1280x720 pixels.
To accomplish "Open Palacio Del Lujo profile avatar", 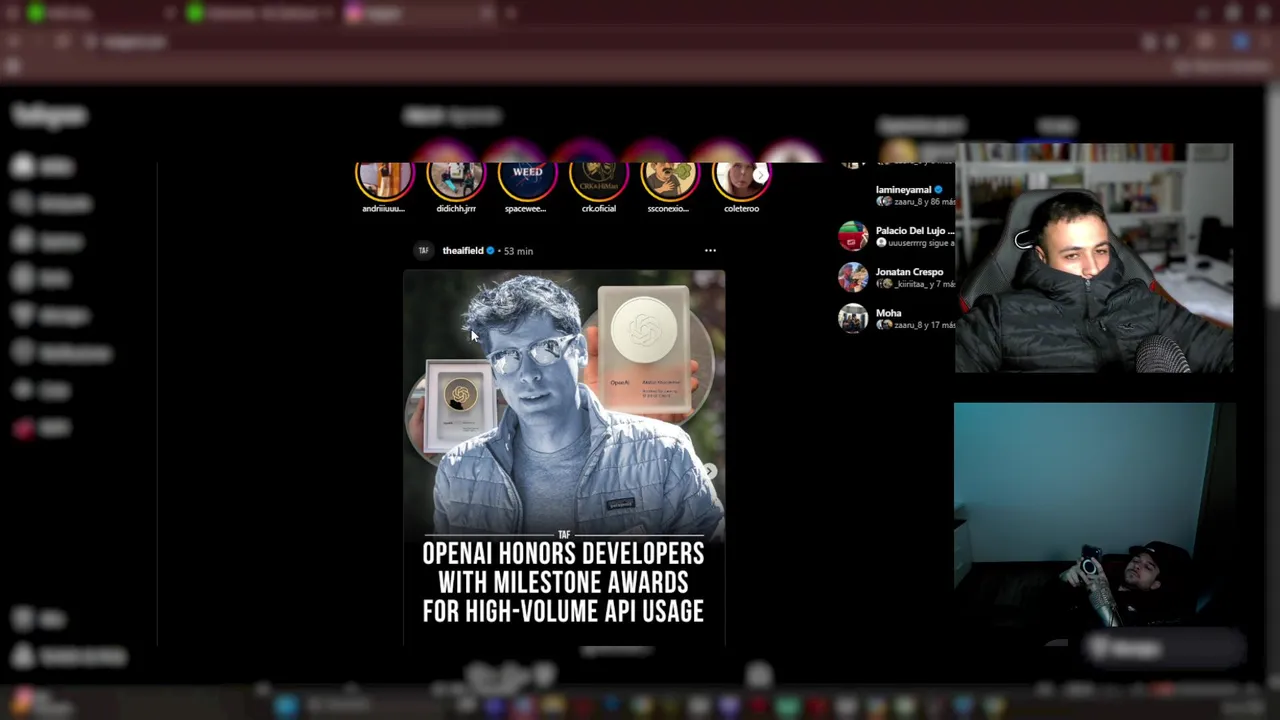I will coord(853,236).
